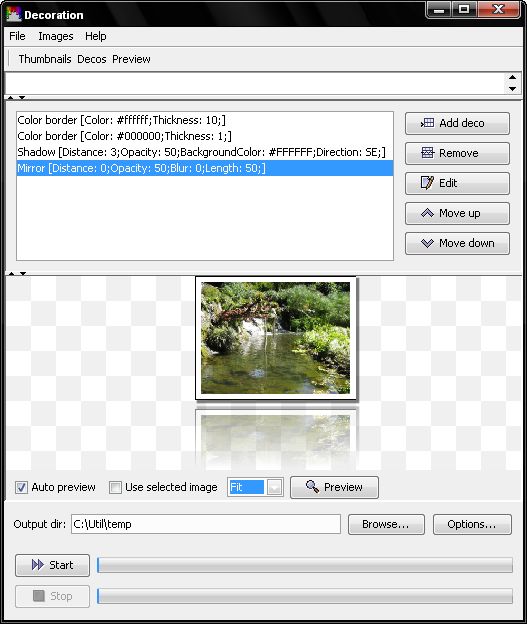The image size is (527, 624).
Task: Click the Move up chevron icon
Action: point(427,213)
